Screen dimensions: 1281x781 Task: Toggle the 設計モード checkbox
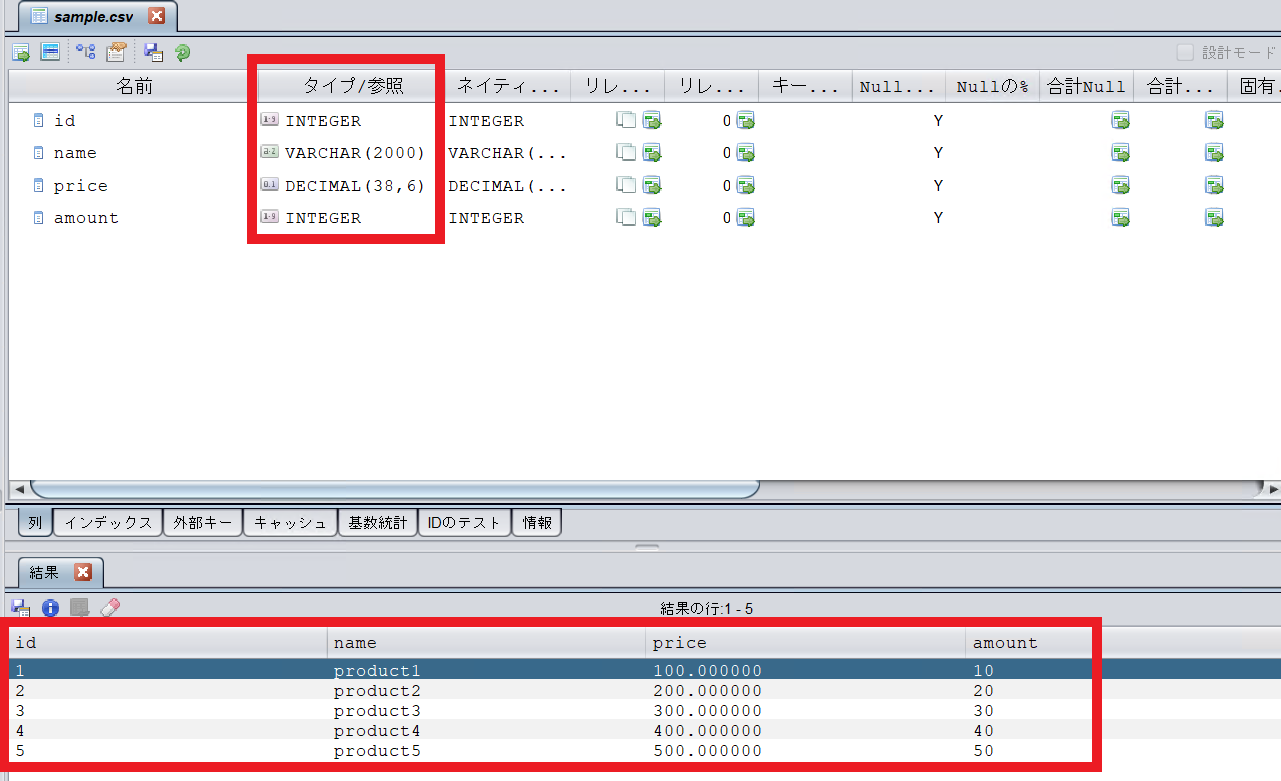pyautogui.click(x=1185, y=52)
